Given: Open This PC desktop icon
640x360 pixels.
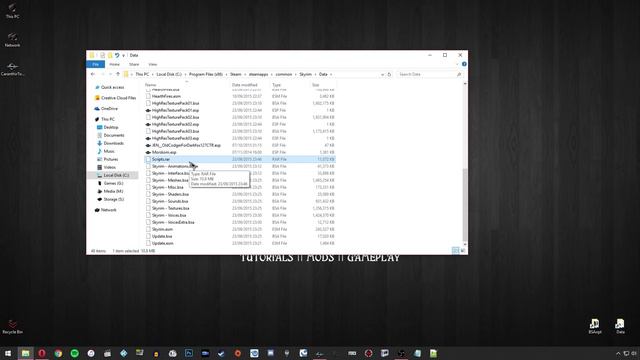Looking at the screenshot, I should coord(12,11).
